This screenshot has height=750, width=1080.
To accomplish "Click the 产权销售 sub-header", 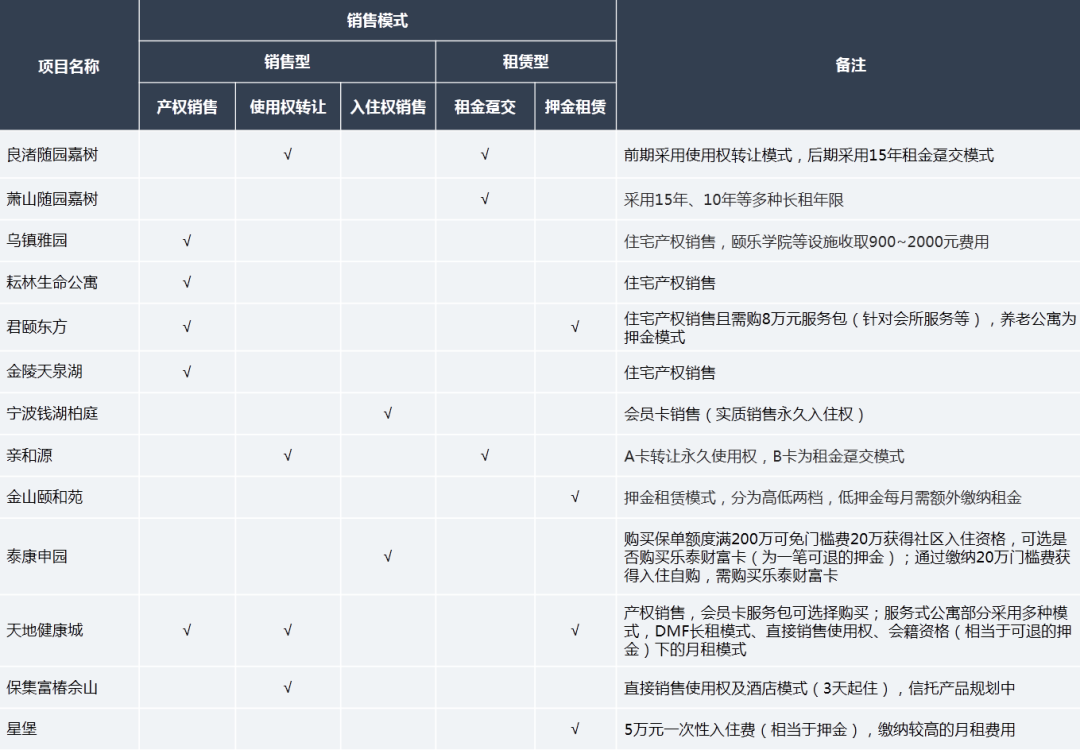I will point(187,107).
